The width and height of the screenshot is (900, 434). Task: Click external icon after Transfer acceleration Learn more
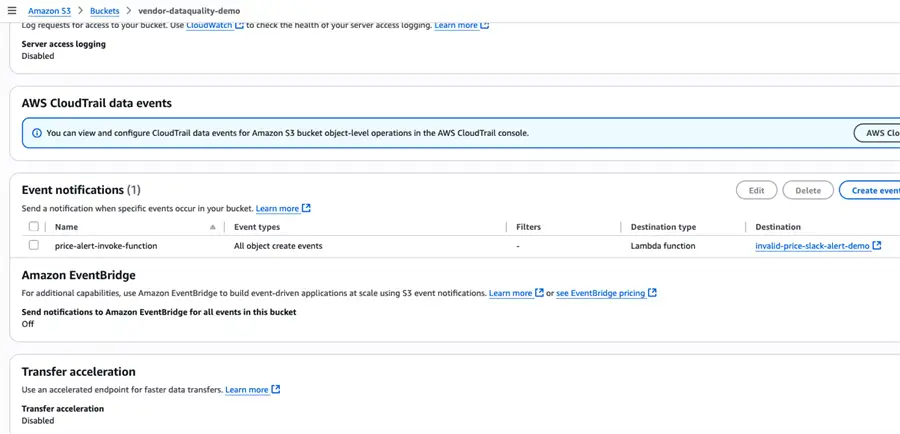click(276, 389)
